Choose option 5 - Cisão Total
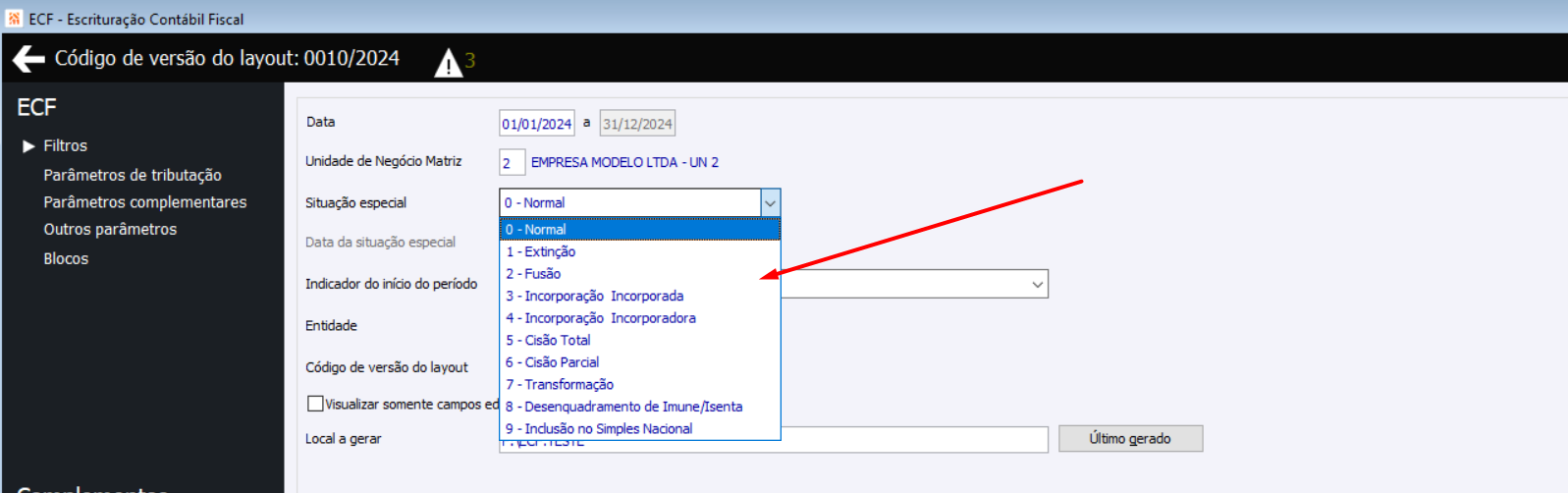 [x=640, y=340]
